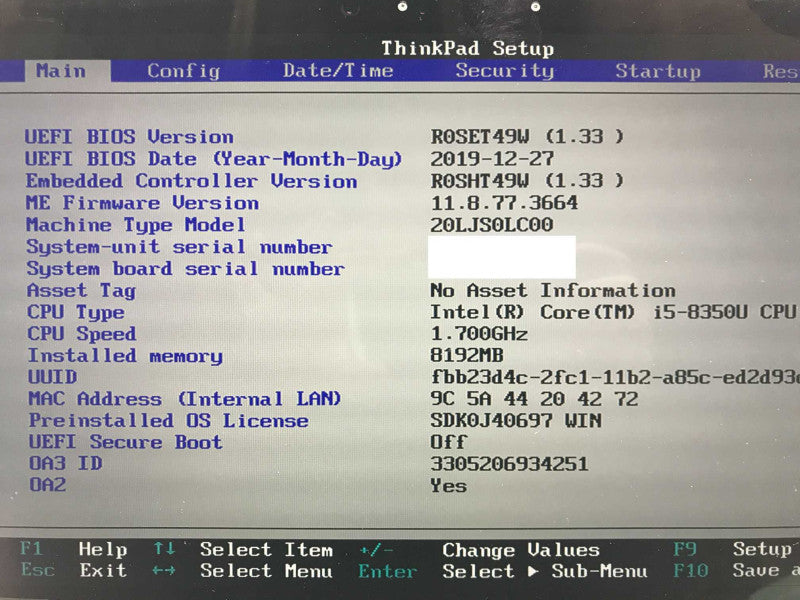Click the Installed memory label

pyautogui.click(x=125, y=356)
